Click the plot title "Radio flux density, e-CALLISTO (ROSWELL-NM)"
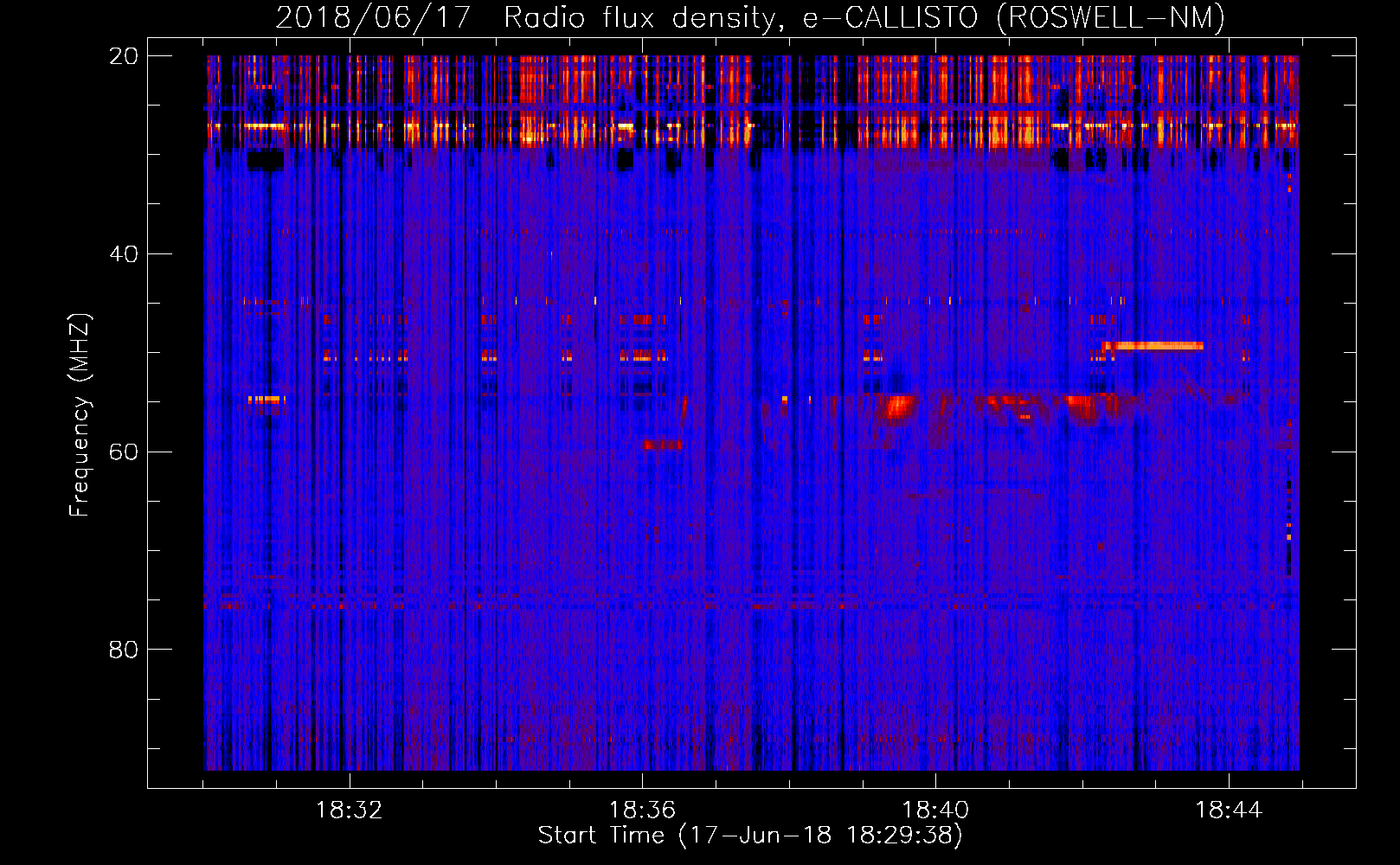Image resolution: width=1400 pixels, height=865 pixels. pyautogui.click(x=864, y=17)
